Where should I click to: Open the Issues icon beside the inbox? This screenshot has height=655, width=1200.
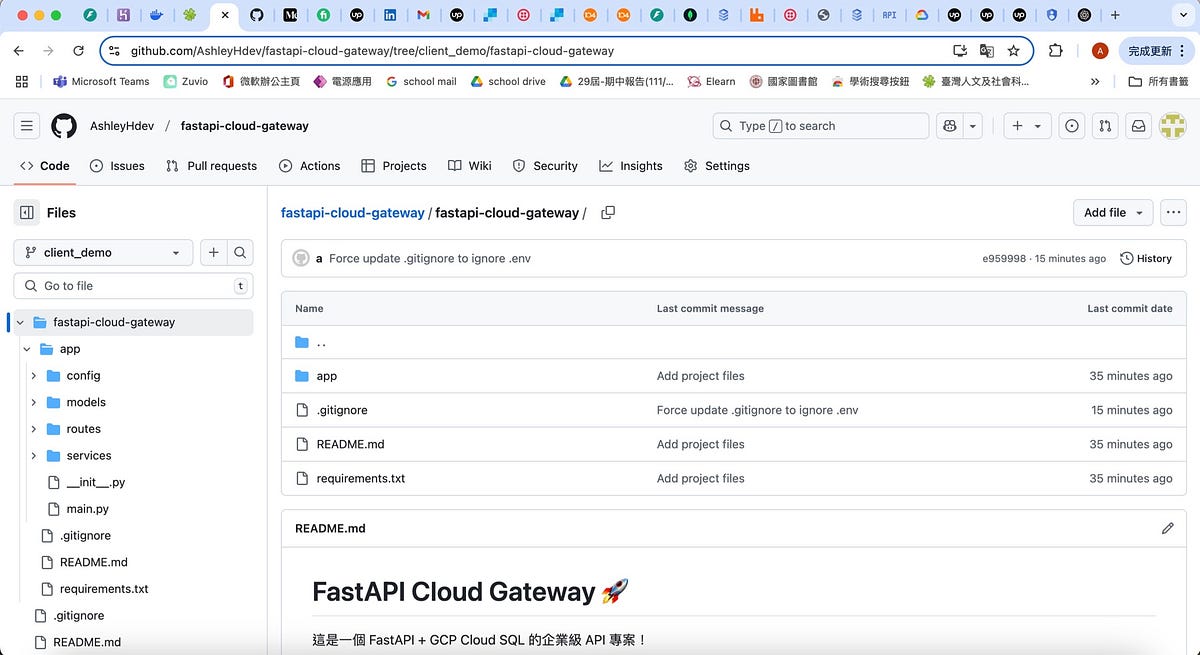[1070, 125]
